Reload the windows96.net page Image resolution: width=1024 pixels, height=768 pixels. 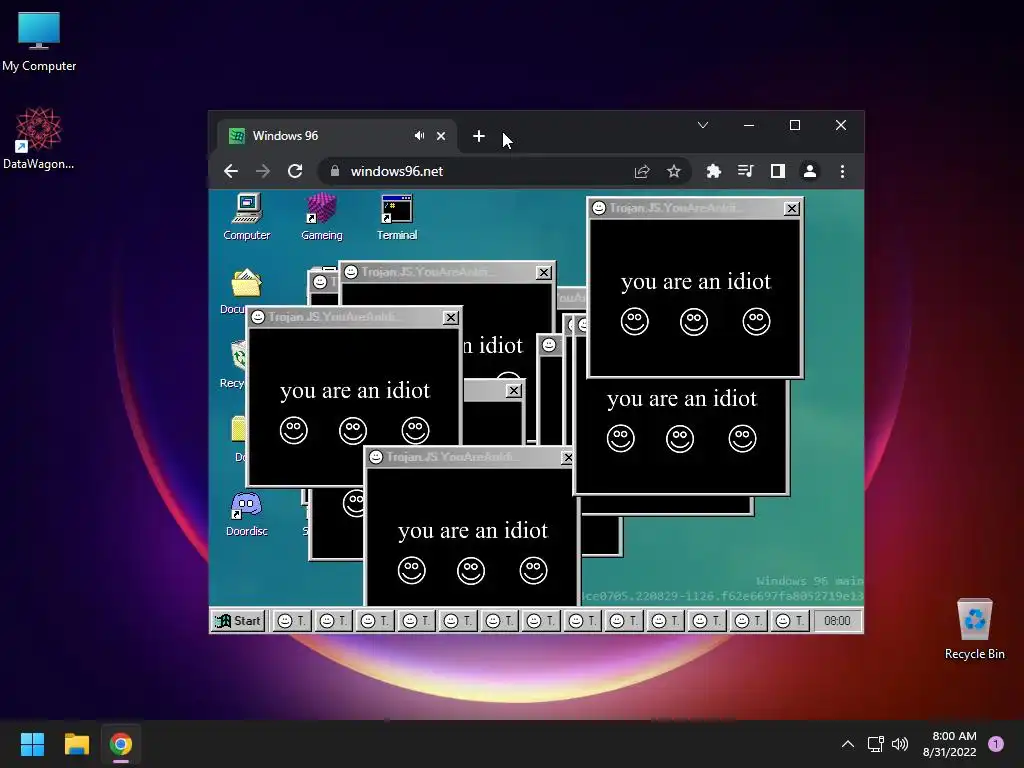click(x=295, y=171)
